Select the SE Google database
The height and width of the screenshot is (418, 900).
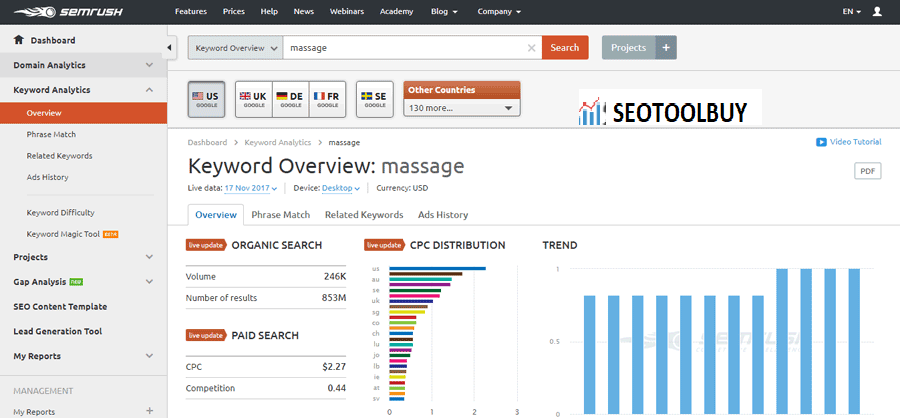click(375, 99)
